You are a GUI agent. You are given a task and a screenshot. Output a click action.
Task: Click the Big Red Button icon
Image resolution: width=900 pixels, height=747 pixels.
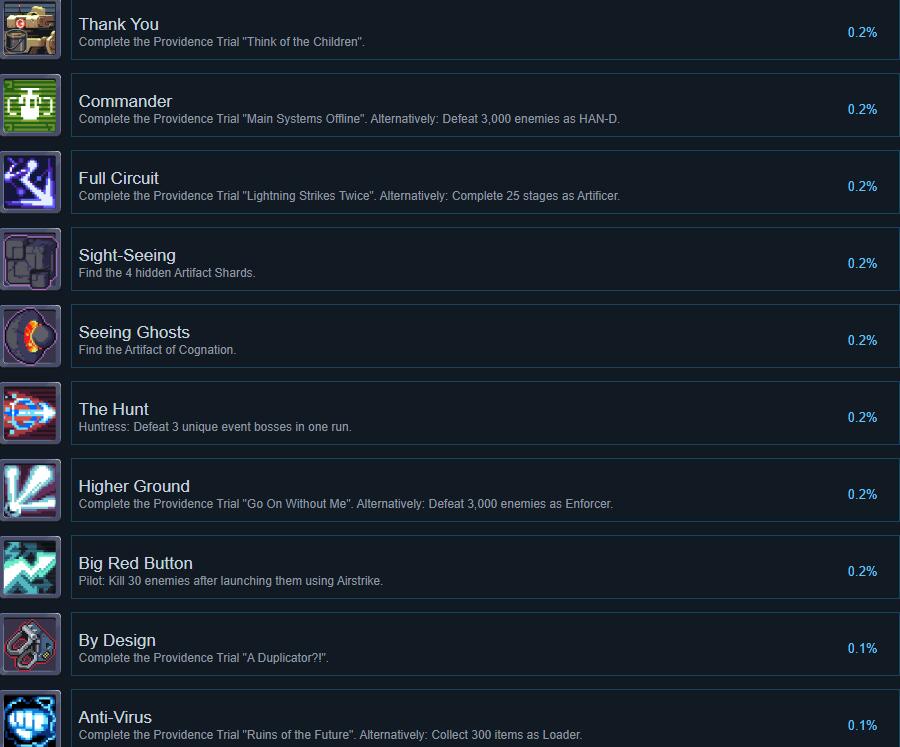(x=30, y=567)
